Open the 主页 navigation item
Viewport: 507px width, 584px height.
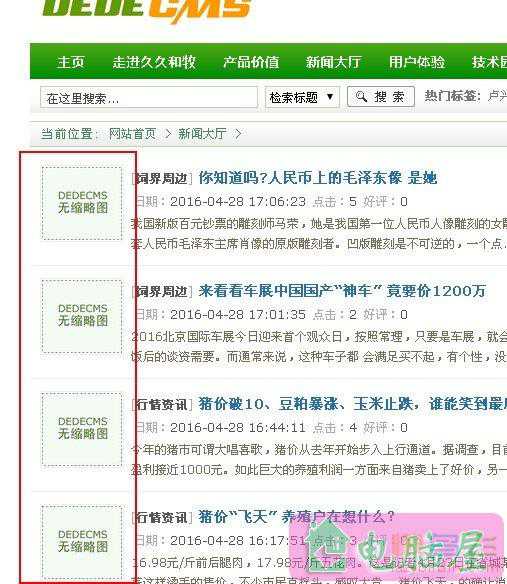coord(71,62)
